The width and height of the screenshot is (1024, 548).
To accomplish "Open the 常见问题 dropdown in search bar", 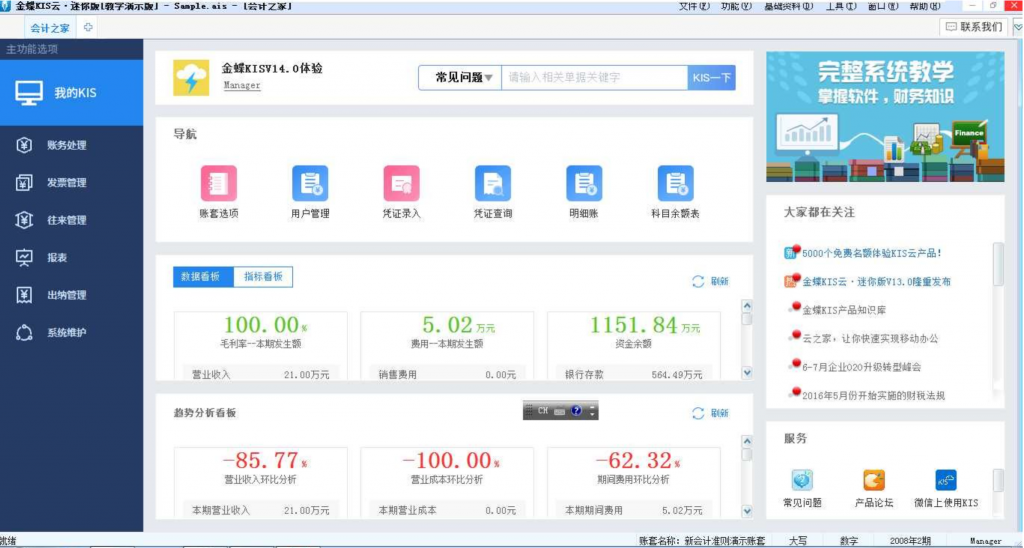I will point(460,78).
